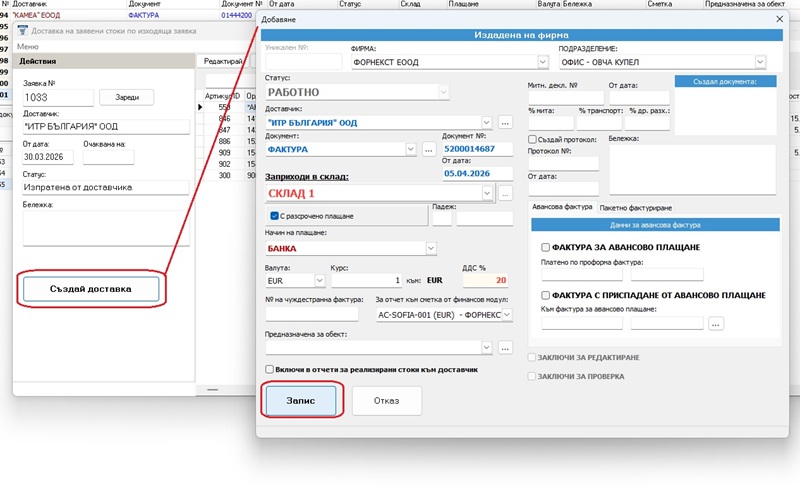
Task: Click "КАМЕА" ЕООД in background table
Action: click(x=36, y=15)
